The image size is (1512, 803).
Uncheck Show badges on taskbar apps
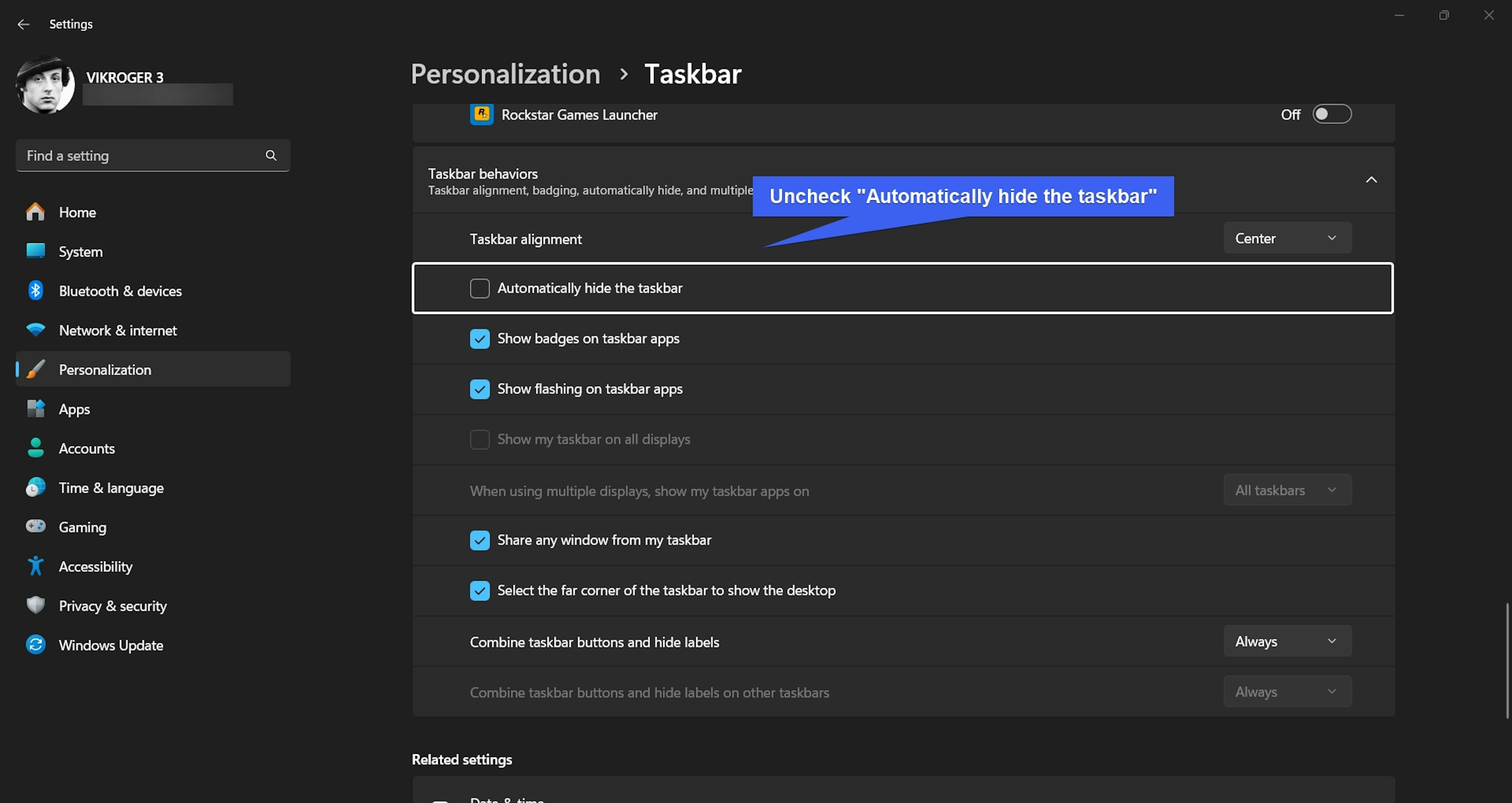tap(480, 339)
